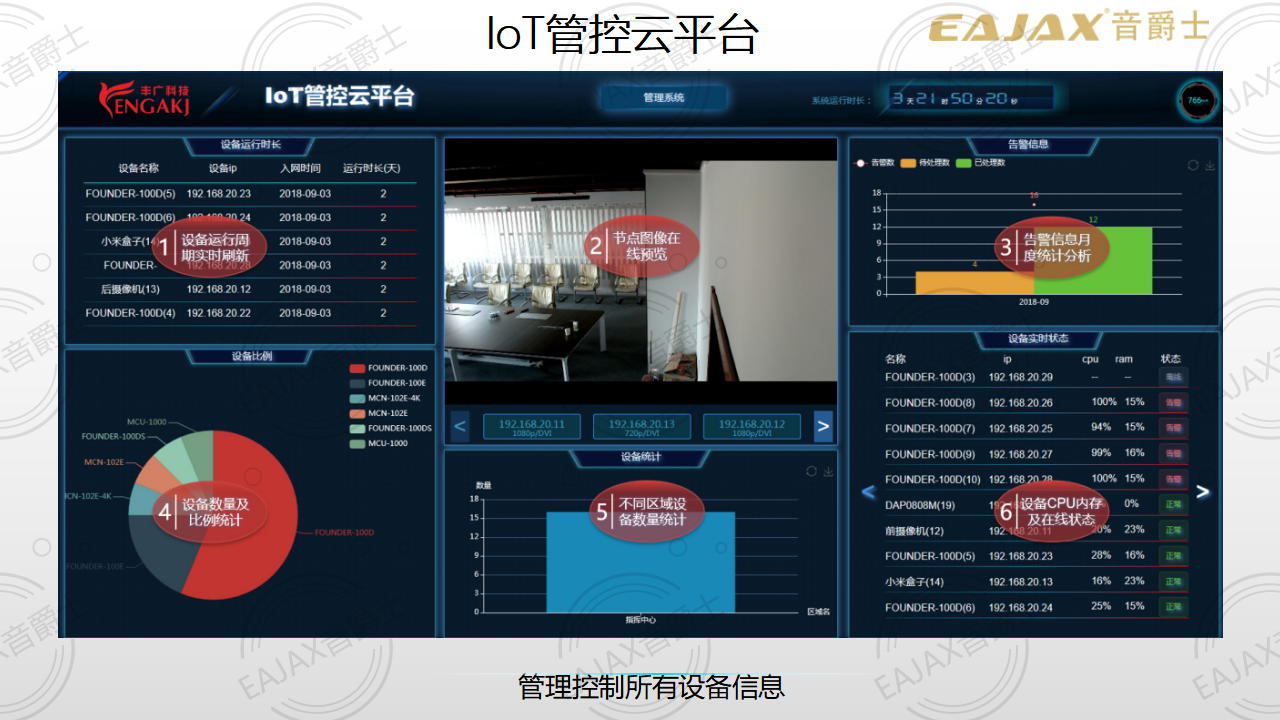Image resolution: width=1280 pixels, height=720 pixels.
Task: Show next page of 设备实时状态 list
Action: pos(1203,492)
